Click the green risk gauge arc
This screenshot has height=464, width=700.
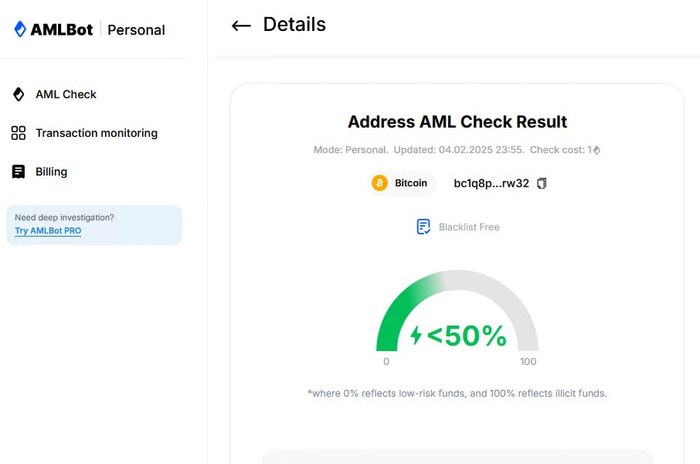point(404,308)
